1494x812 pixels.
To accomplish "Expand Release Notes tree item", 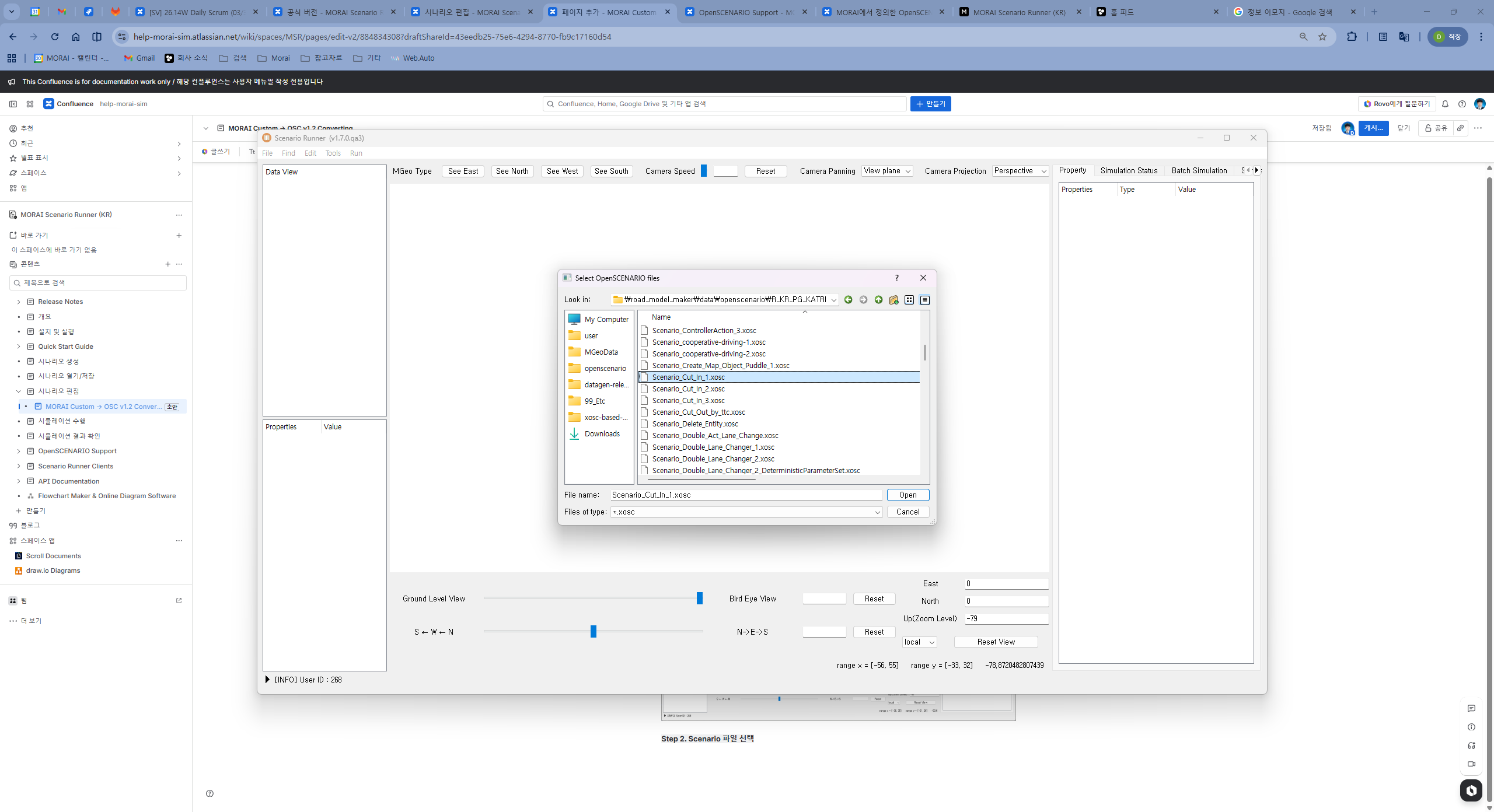I will (19, 302).
